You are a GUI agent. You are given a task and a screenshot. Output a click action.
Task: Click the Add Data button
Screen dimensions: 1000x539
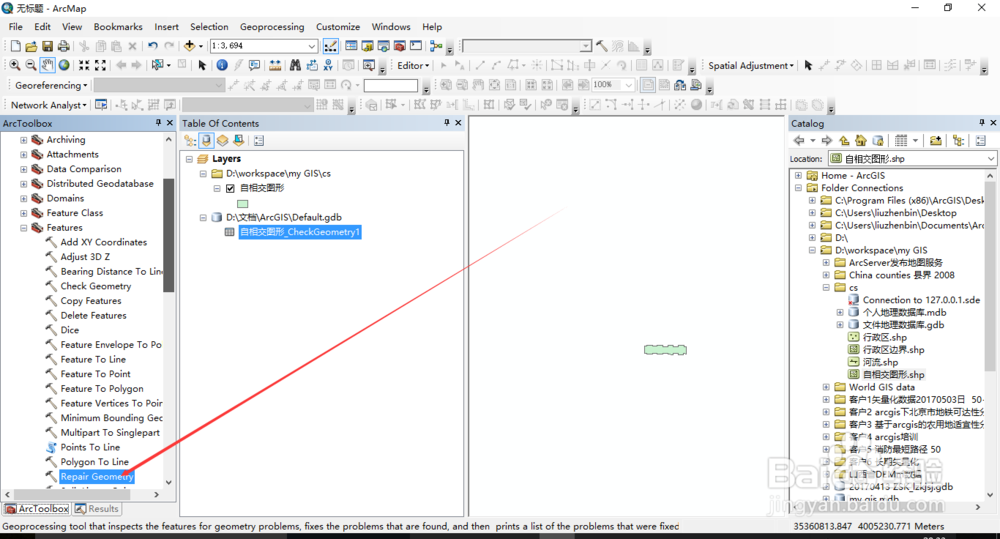189,46
